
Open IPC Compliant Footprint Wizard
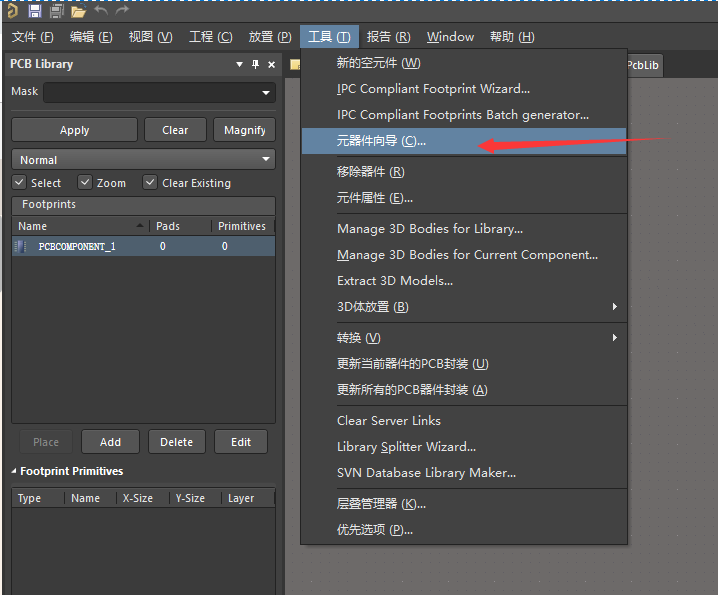tap(464, 89)
